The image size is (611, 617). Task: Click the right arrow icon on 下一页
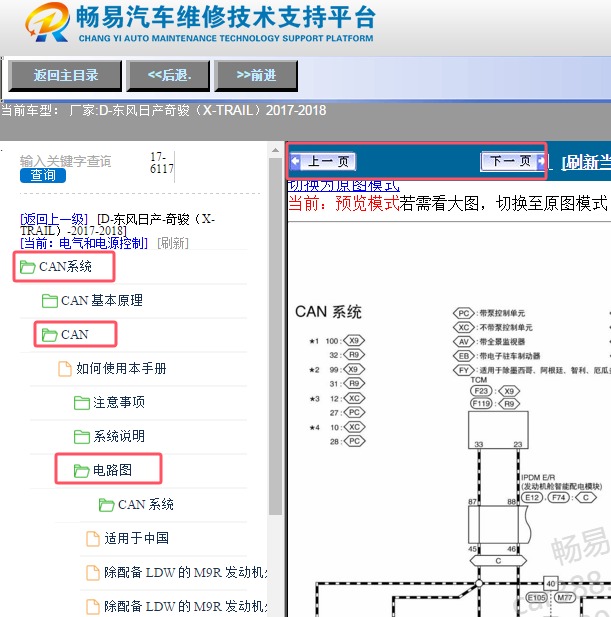click(x=541, y=161)
